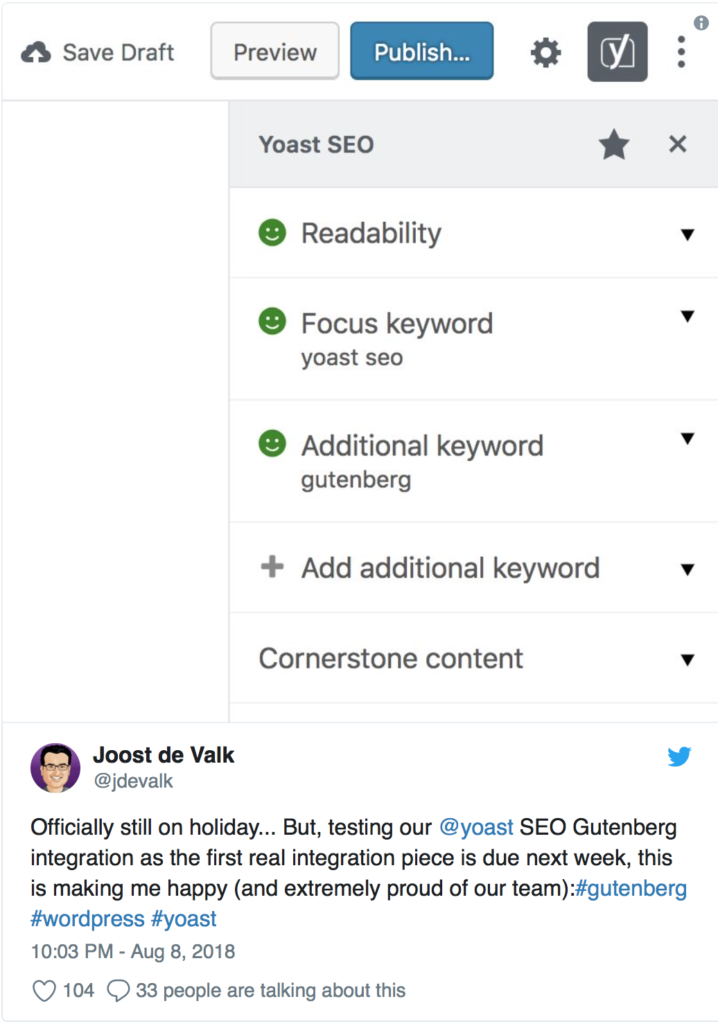
Task: Open the settings gear icon
Action: pos(546,52)
